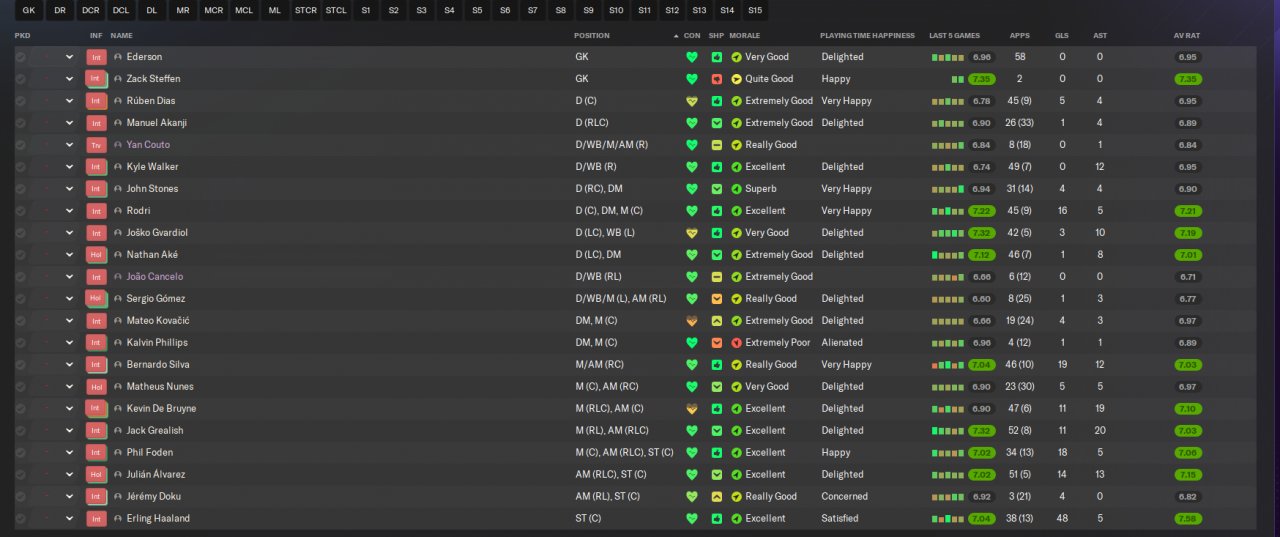Image resolution: width=1280 pixels, height=537 pixels.
Task: Click Julián Álvarez's Hol status badge
Action: (97, 475)
